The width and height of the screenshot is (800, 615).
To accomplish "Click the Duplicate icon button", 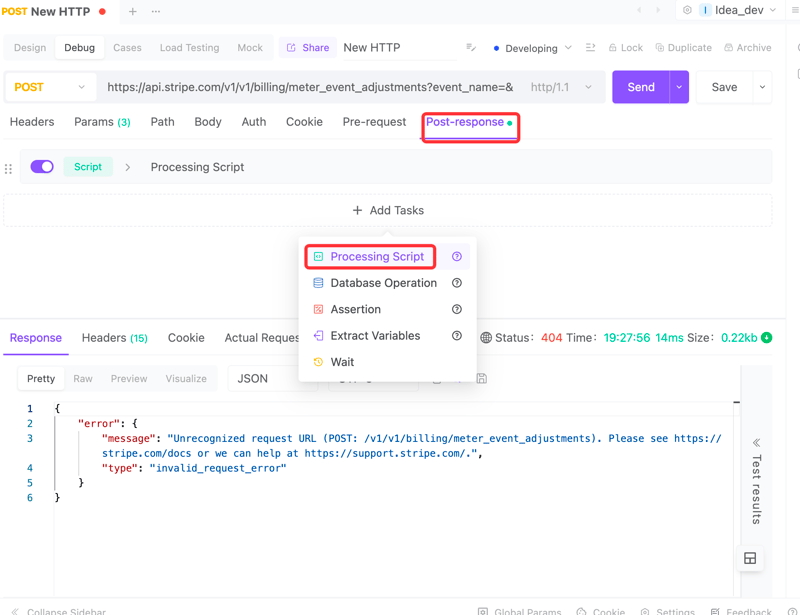I will (682, 47).
